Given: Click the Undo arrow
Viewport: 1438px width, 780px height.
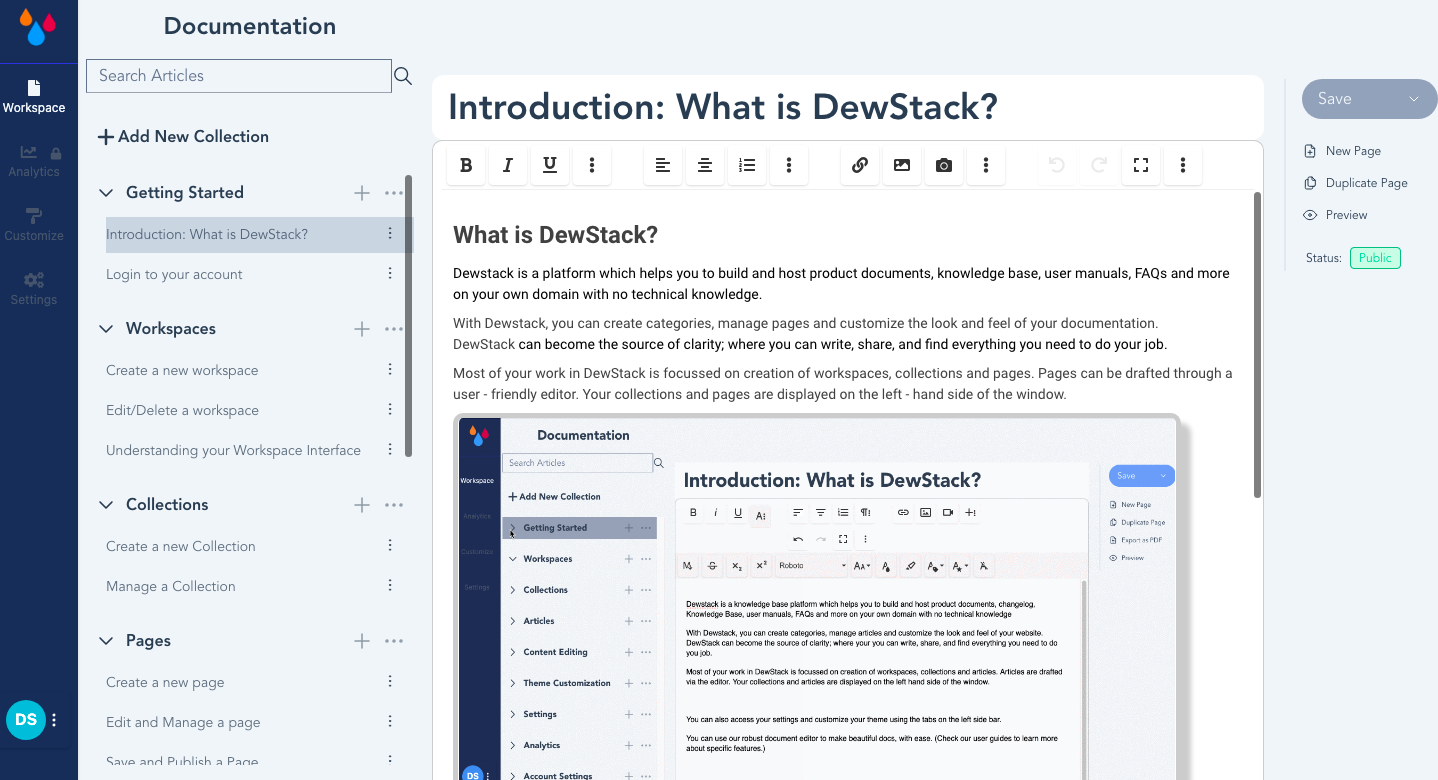Looking at the screenshot, I should pyautogui.click(x=1057, y=166).
